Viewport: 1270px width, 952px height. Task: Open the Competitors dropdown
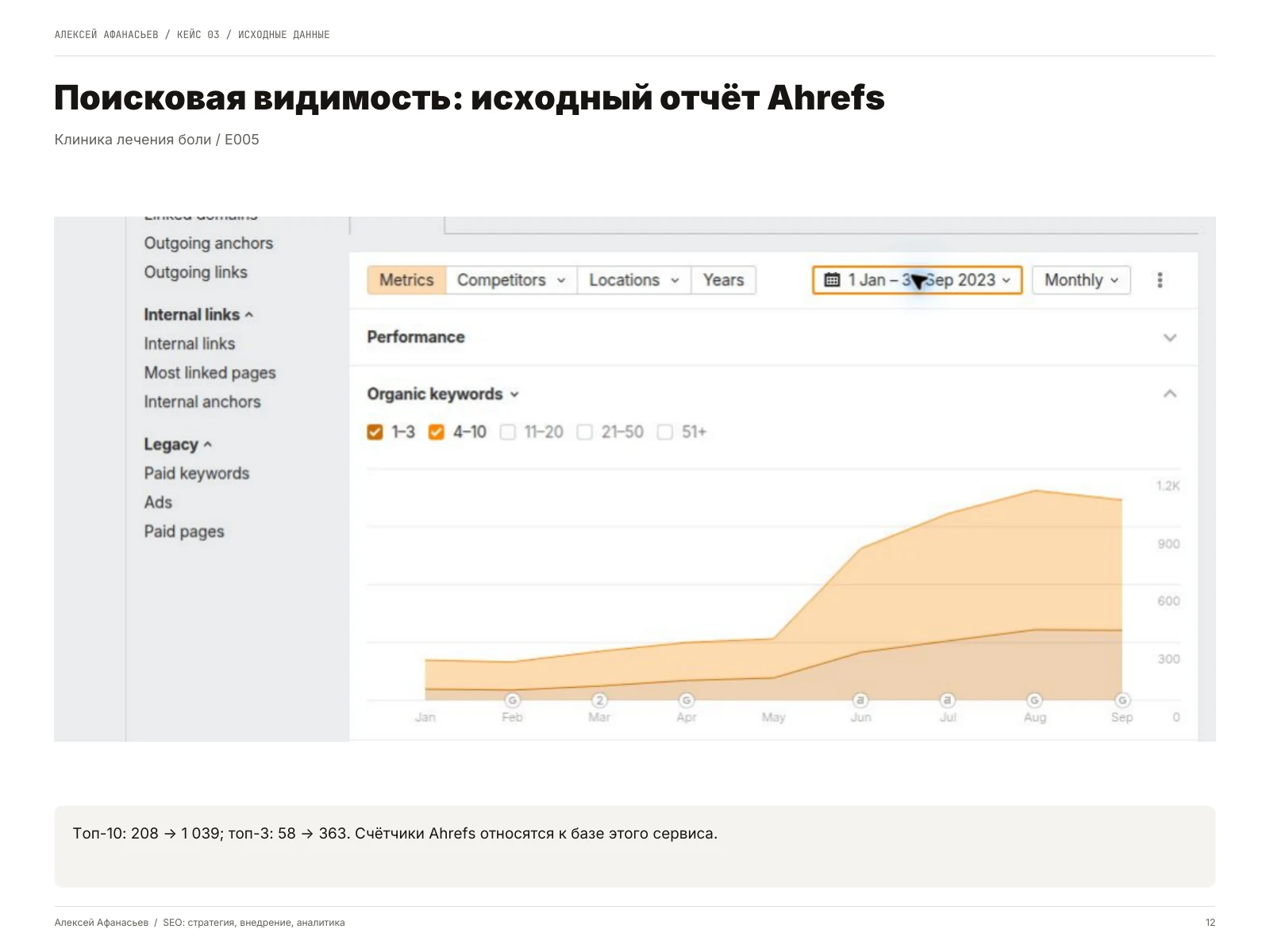click(x=511, y=280)
